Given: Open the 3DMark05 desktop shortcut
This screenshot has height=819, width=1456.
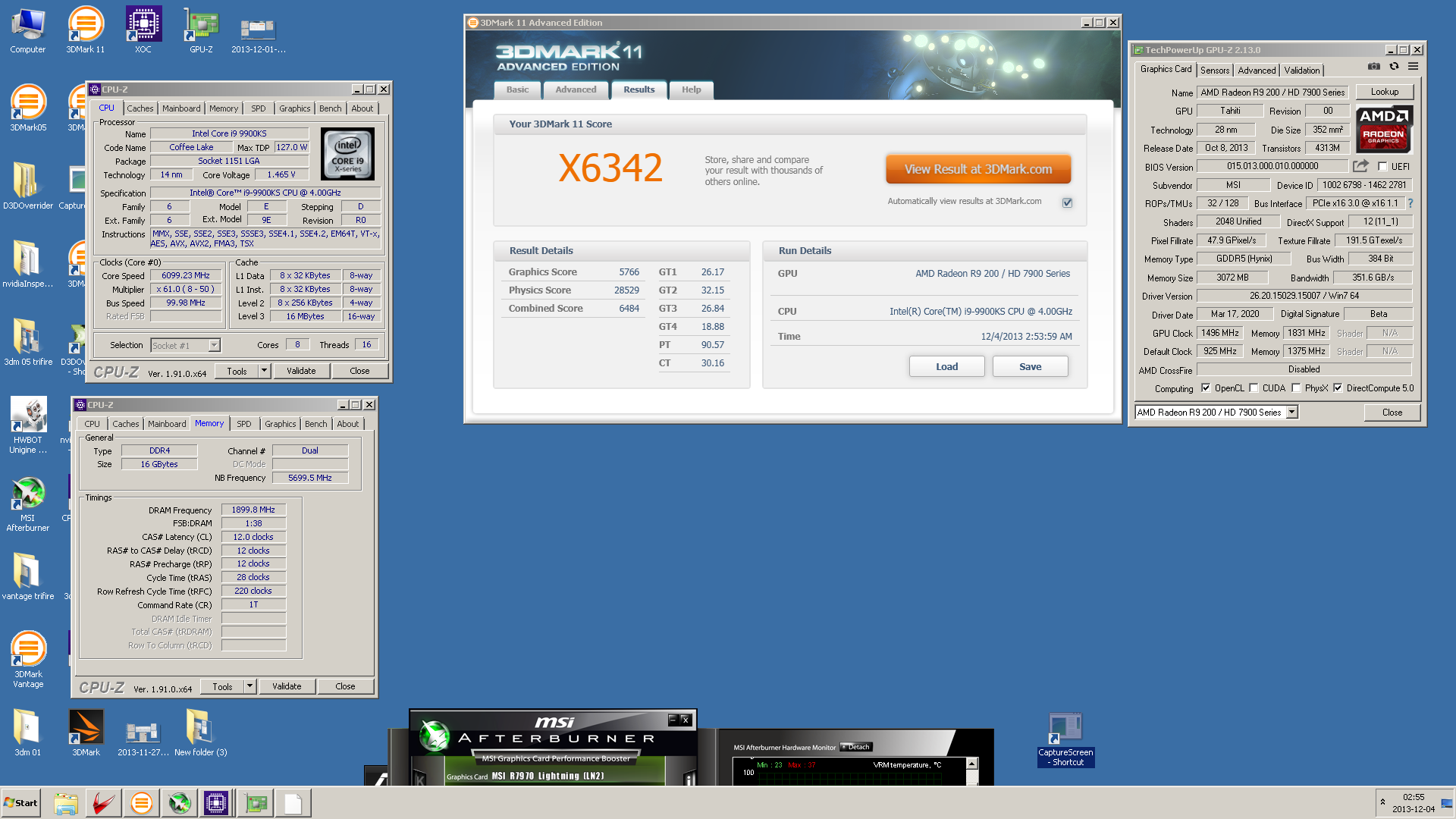Looking at the screenshot, I should 28,108.
